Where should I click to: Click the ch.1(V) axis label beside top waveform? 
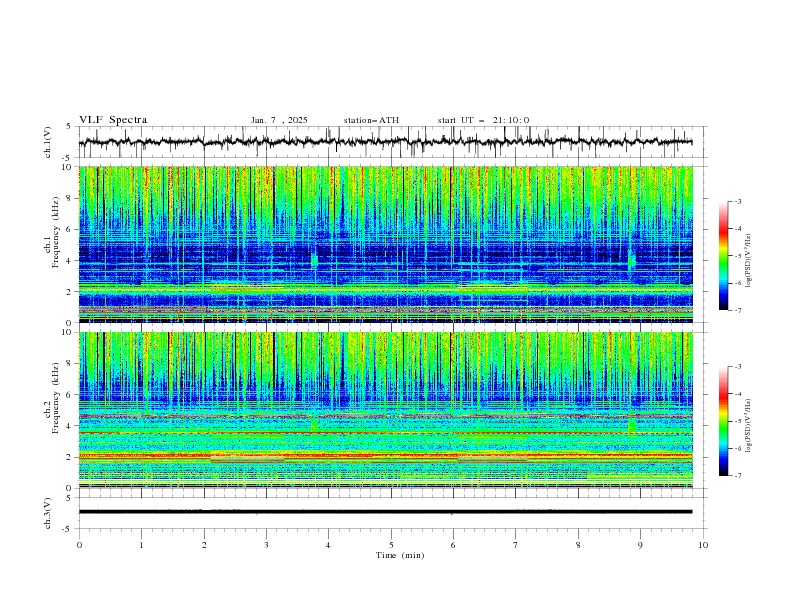pos(48,142)
